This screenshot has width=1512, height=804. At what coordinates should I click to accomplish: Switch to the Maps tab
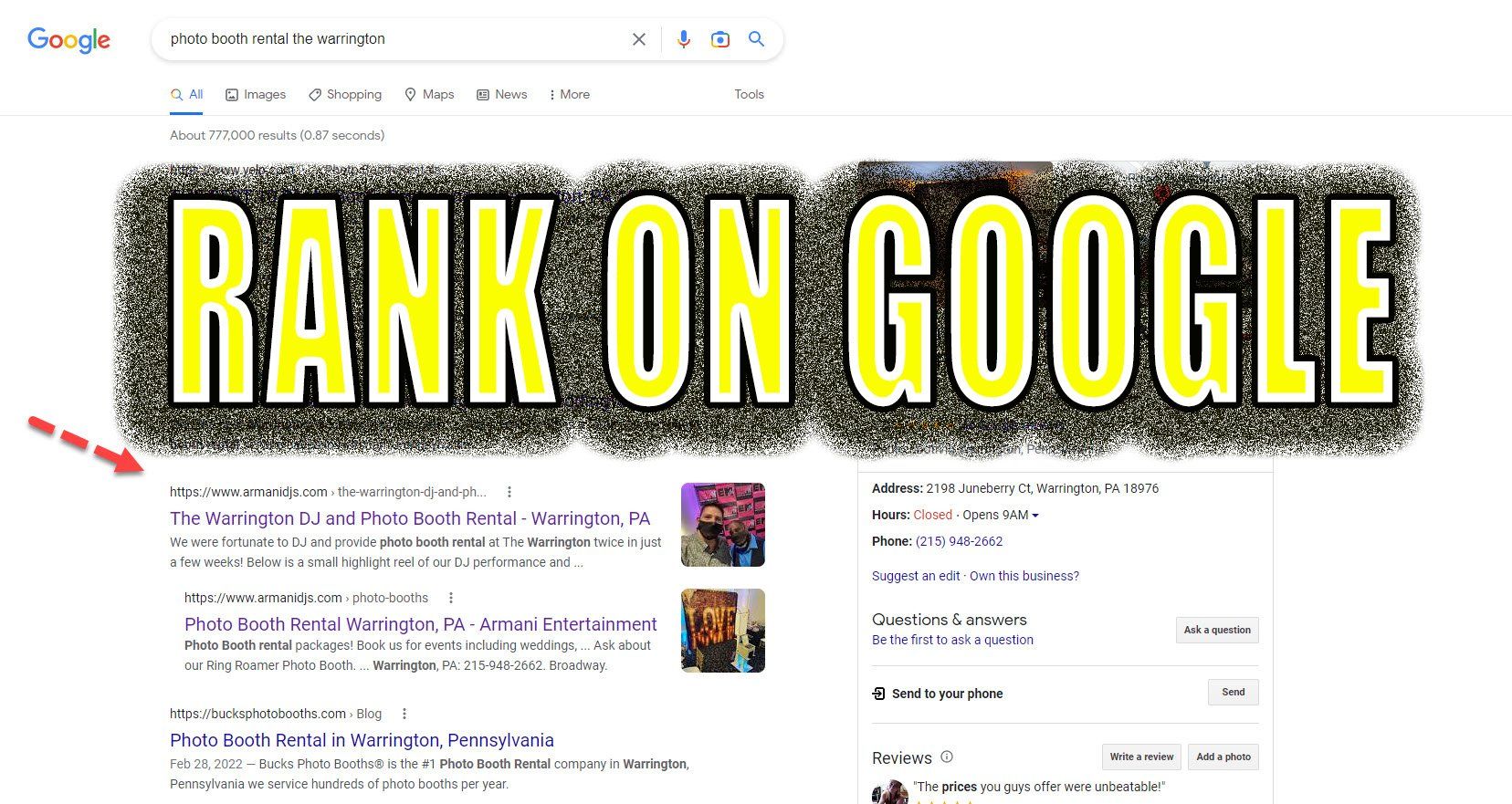click(x=429, y=94)
